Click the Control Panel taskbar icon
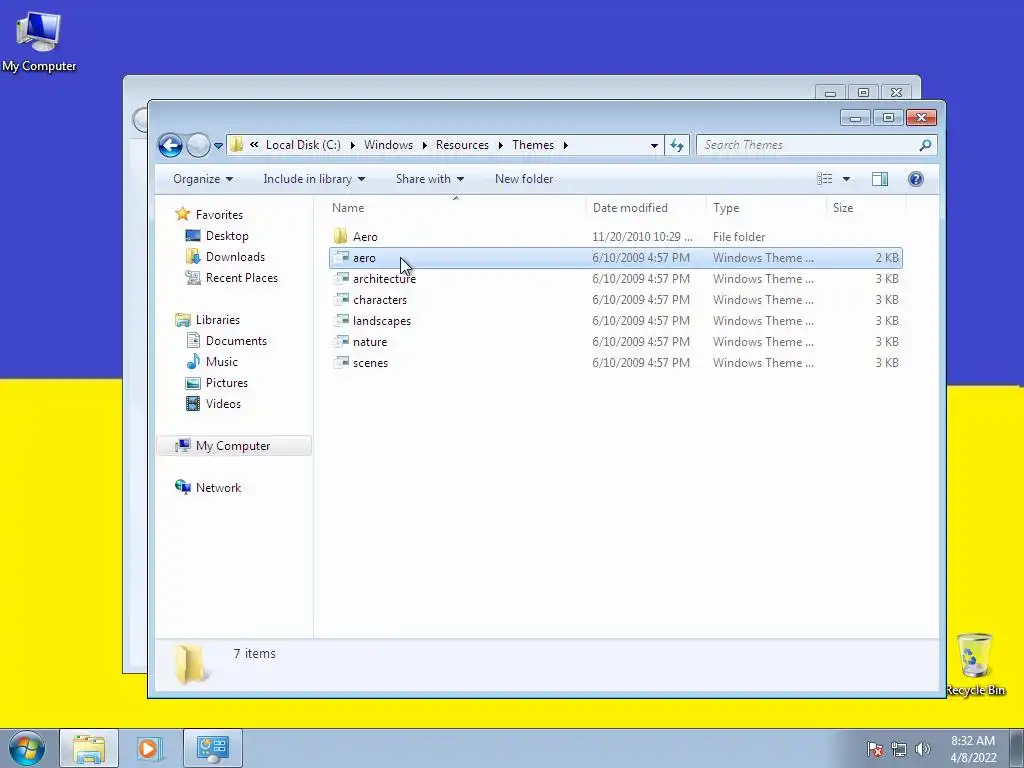Viewport: 1024px width, 768px height. coord(212,748)
